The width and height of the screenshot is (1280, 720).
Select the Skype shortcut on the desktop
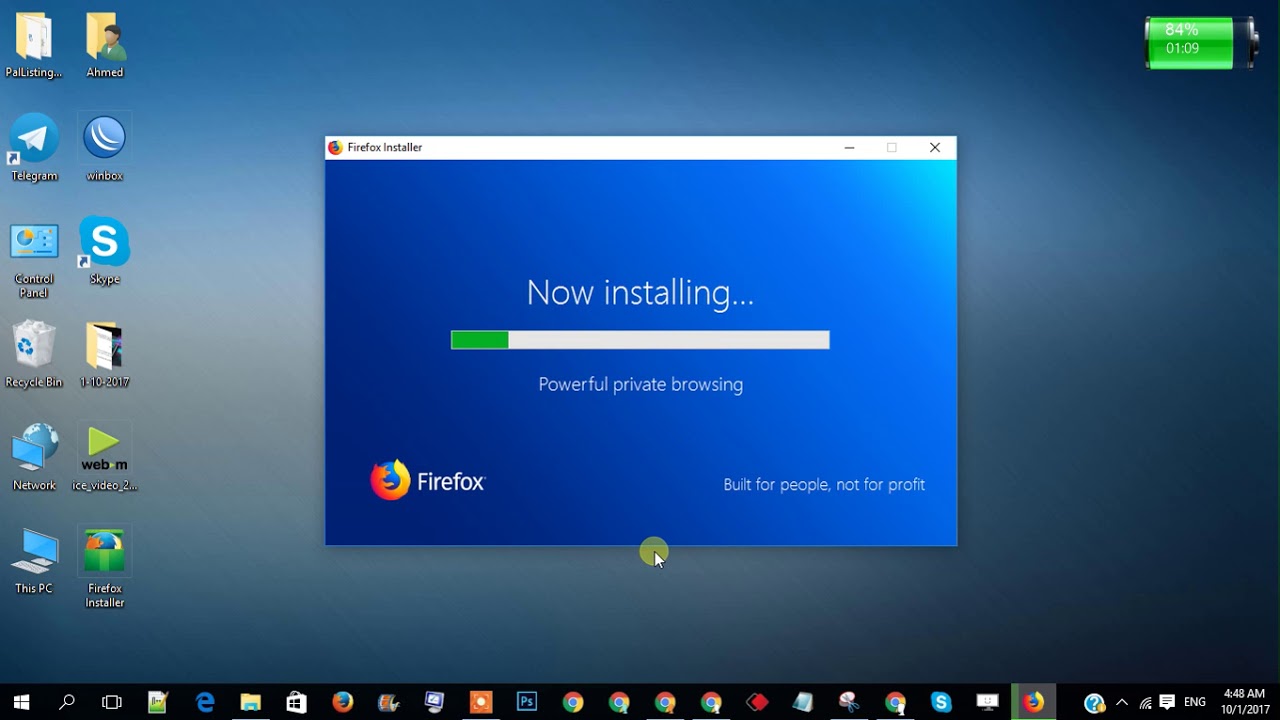click(105, 250)
